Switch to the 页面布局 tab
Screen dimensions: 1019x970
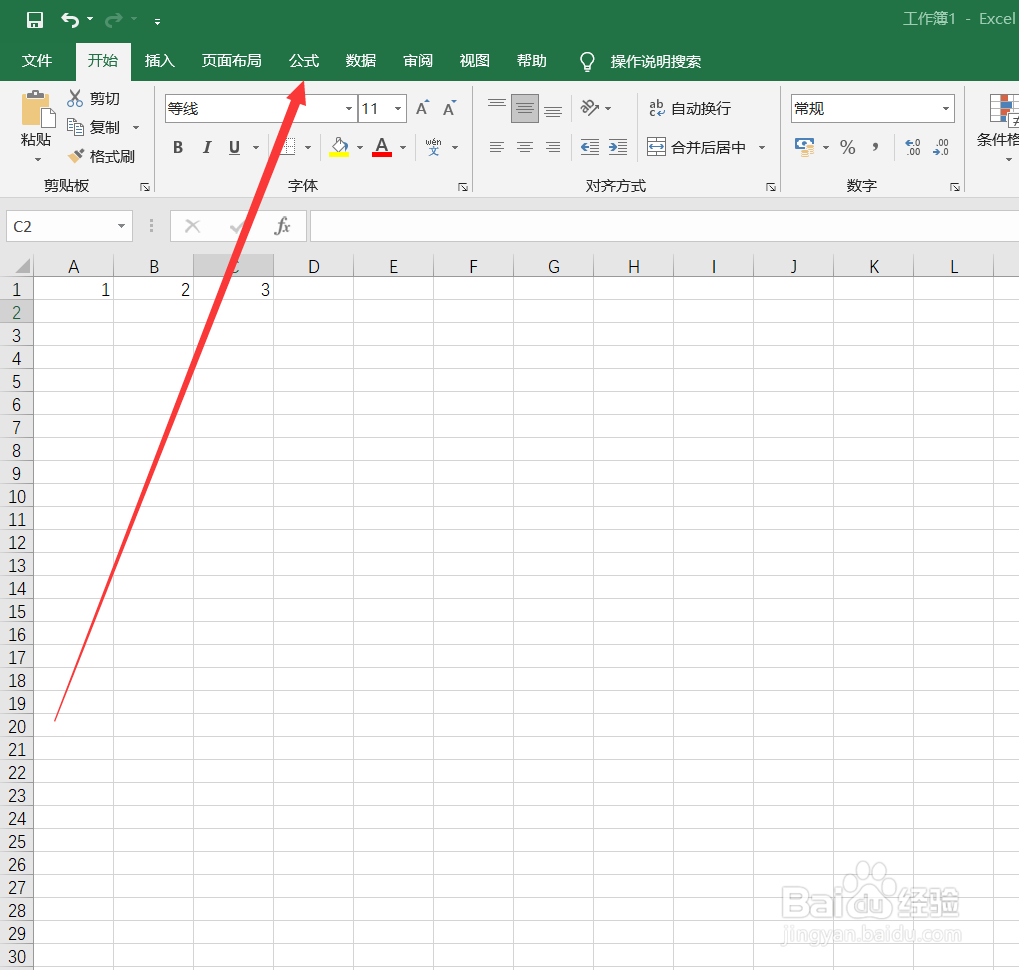point(231,61)
